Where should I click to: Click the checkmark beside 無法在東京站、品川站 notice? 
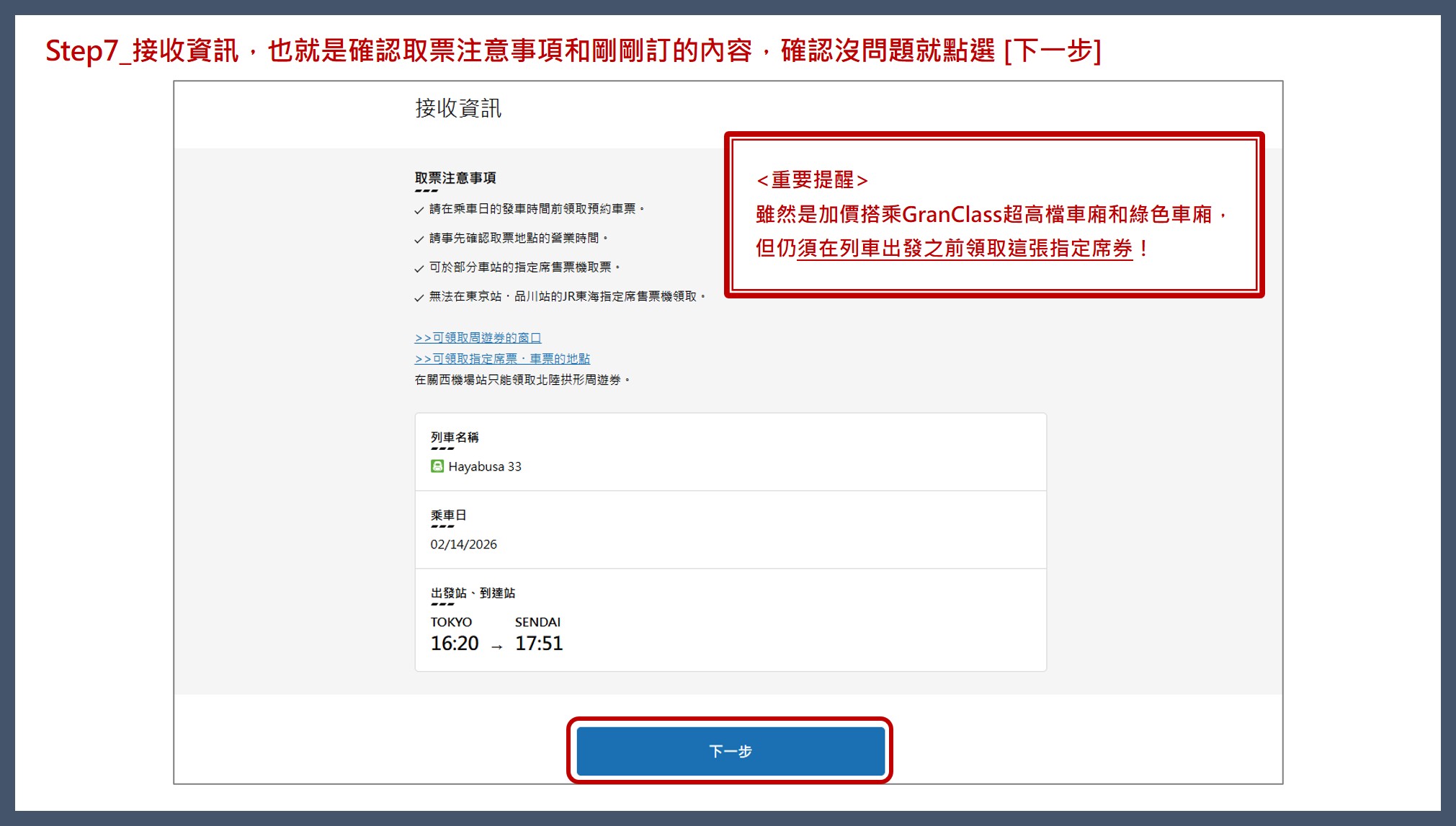(x=419, y=298)
